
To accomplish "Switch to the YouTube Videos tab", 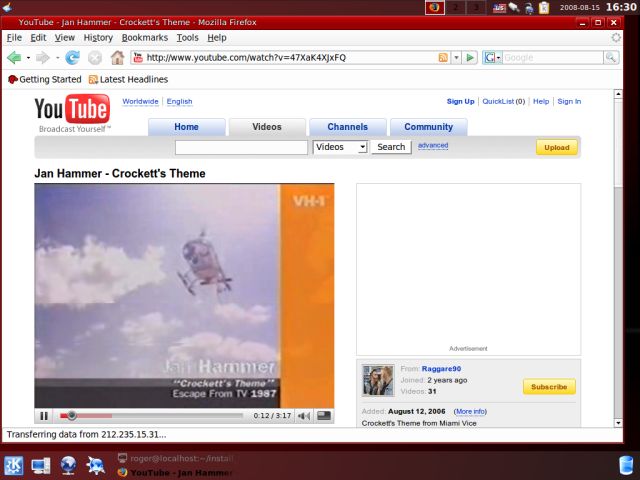I will pos(267,127).
